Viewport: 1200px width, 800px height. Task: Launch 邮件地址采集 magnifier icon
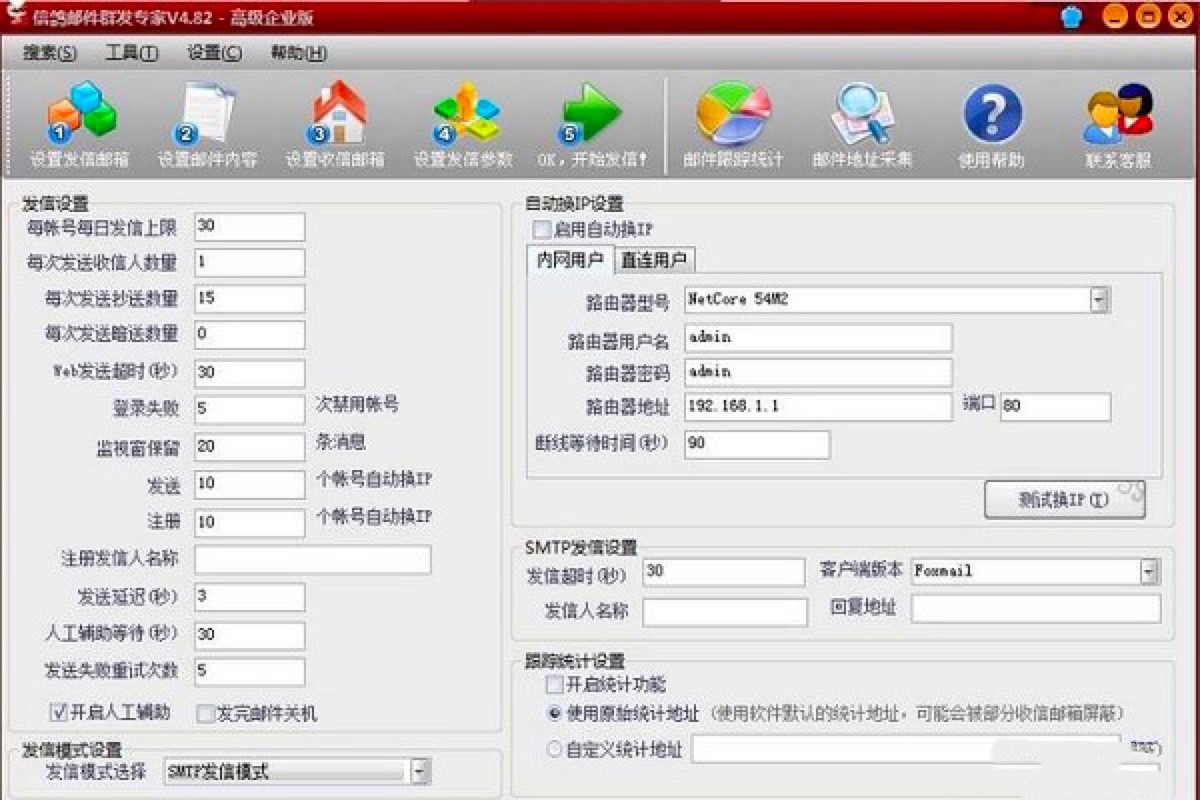click(x=862, y=115)
